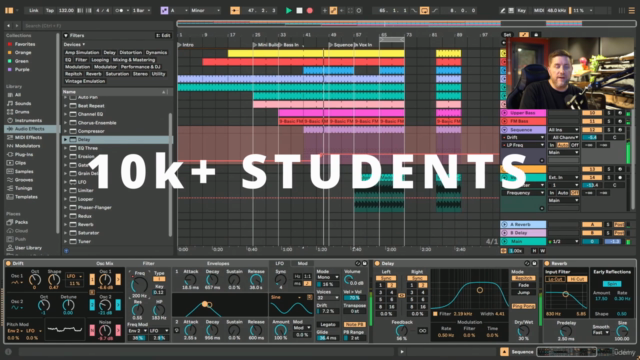Toggle the arrangement loop switch
Viewport: 640px width, 360px height.
[x=424, y=10]
